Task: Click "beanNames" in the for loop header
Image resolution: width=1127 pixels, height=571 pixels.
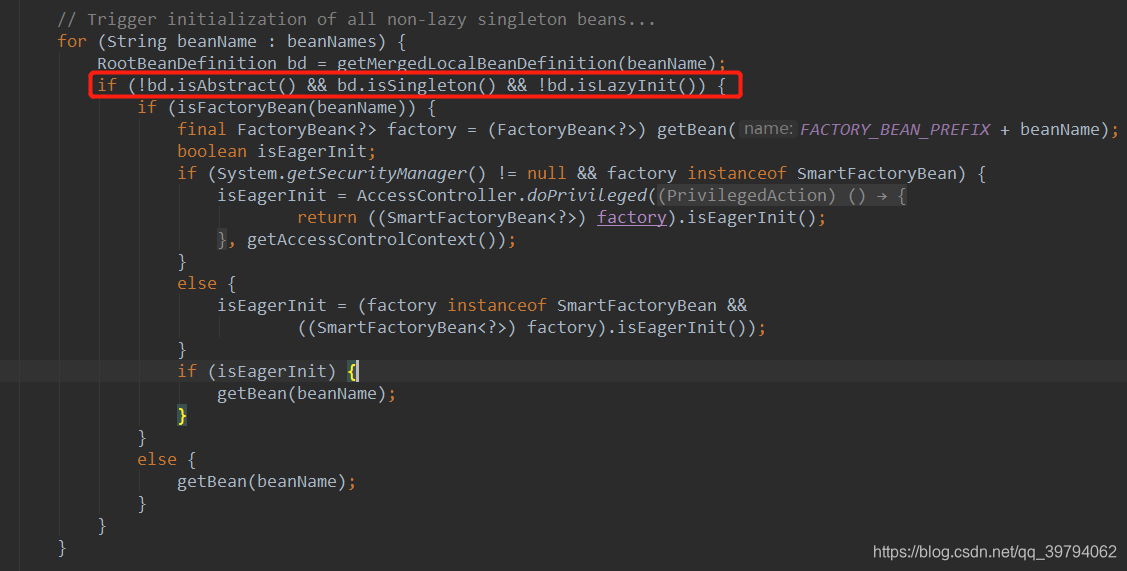Action: coord(331,41)
